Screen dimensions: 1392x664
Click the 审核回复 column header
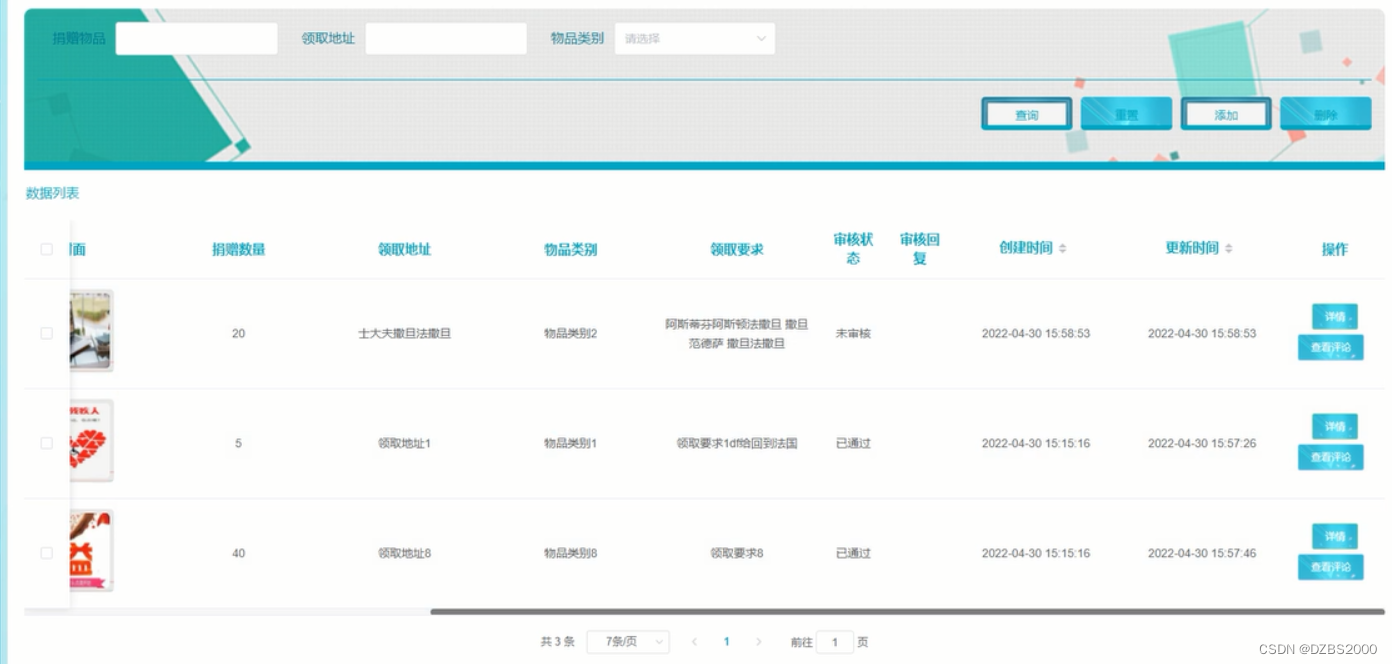coord(919,249)
